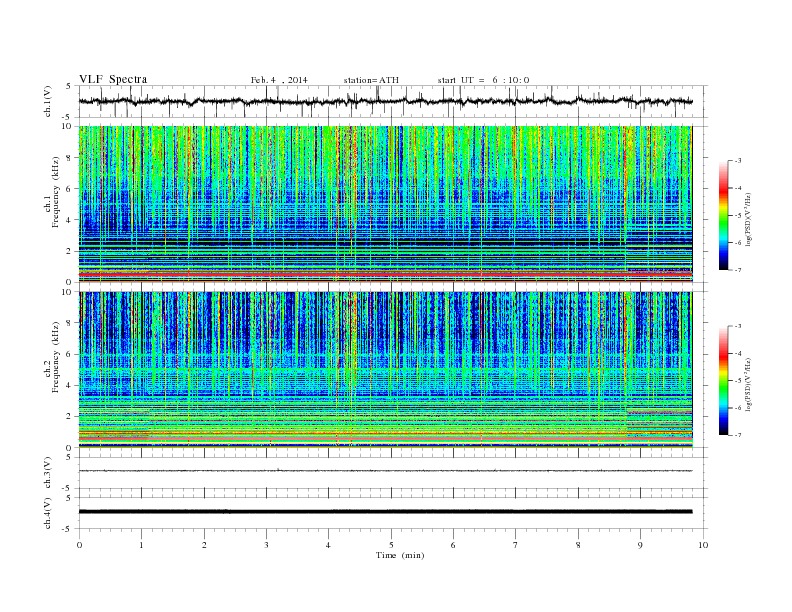Screen dimensions: 792x612
Task: Click the '-7' label on the lower colorbar
Action: [x=738, y=435]
